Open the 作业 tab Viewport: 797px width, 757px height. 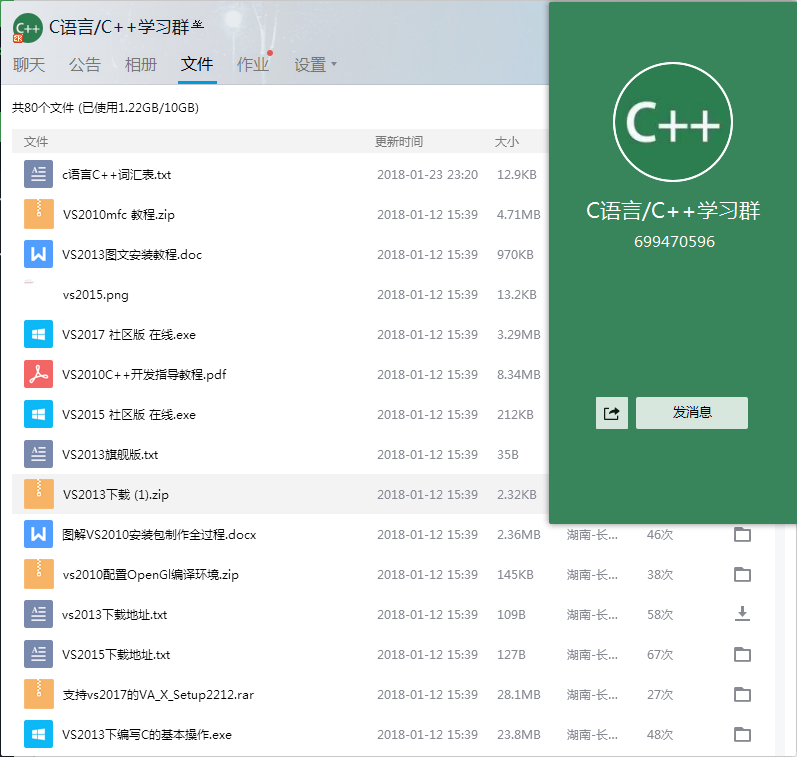click(x=253, y=65)
